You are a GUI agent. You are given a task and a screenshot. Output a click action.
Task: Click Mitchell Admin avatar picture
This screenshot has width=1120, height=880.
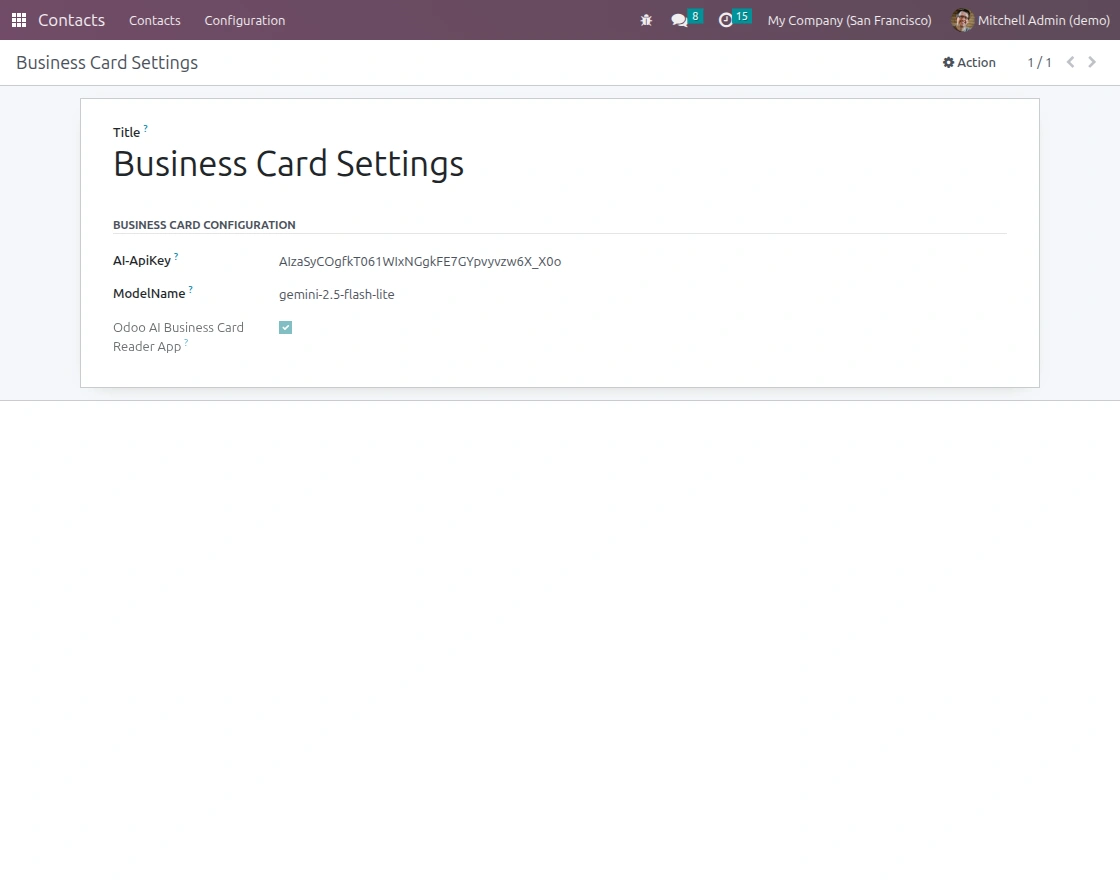pos(962,20)
